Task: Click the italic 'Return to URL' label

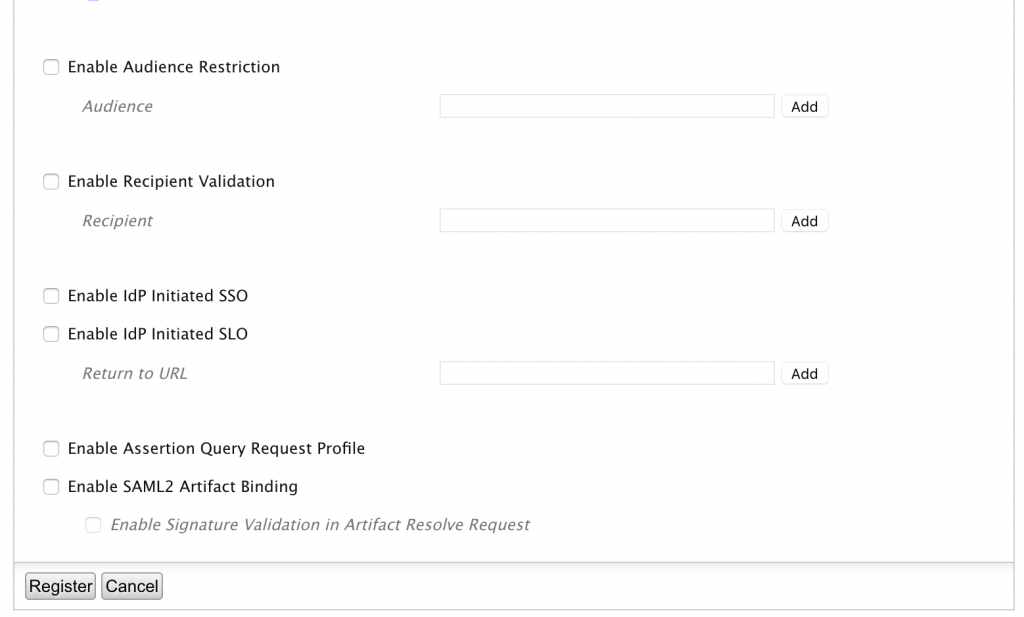Action: point(134,374)
